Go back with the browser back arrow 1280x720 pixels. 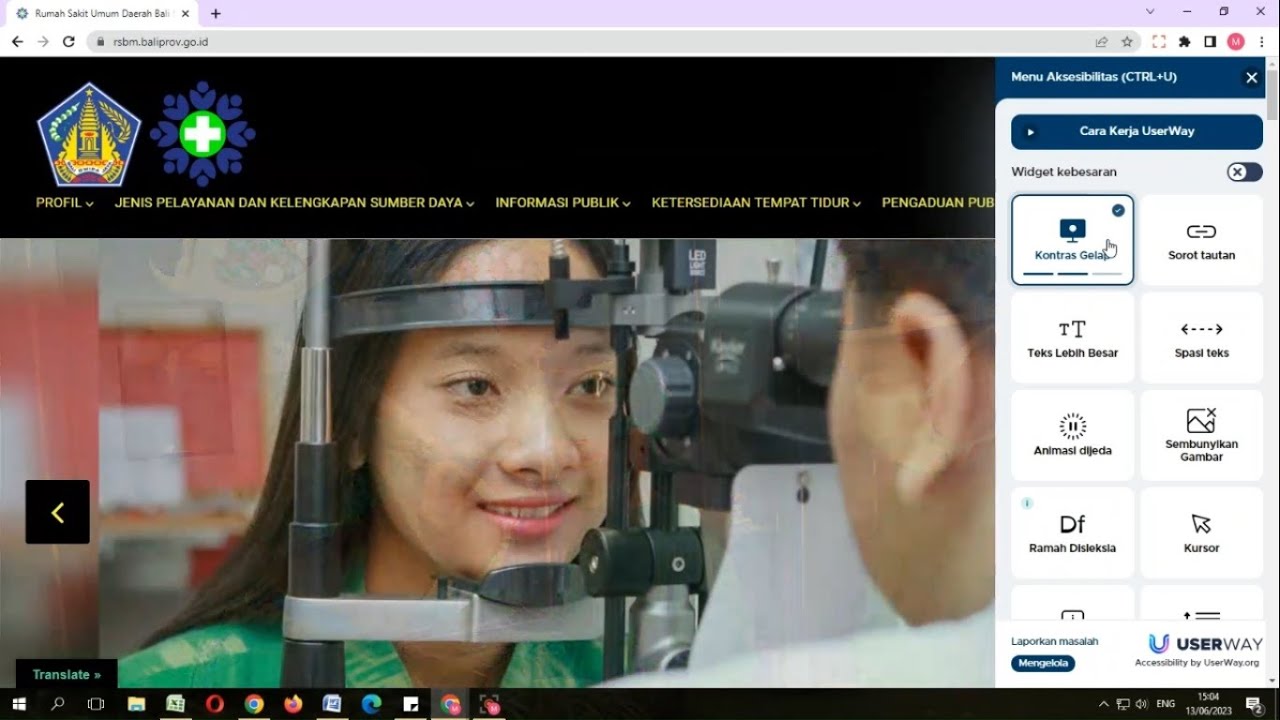[x=17, y=42]
